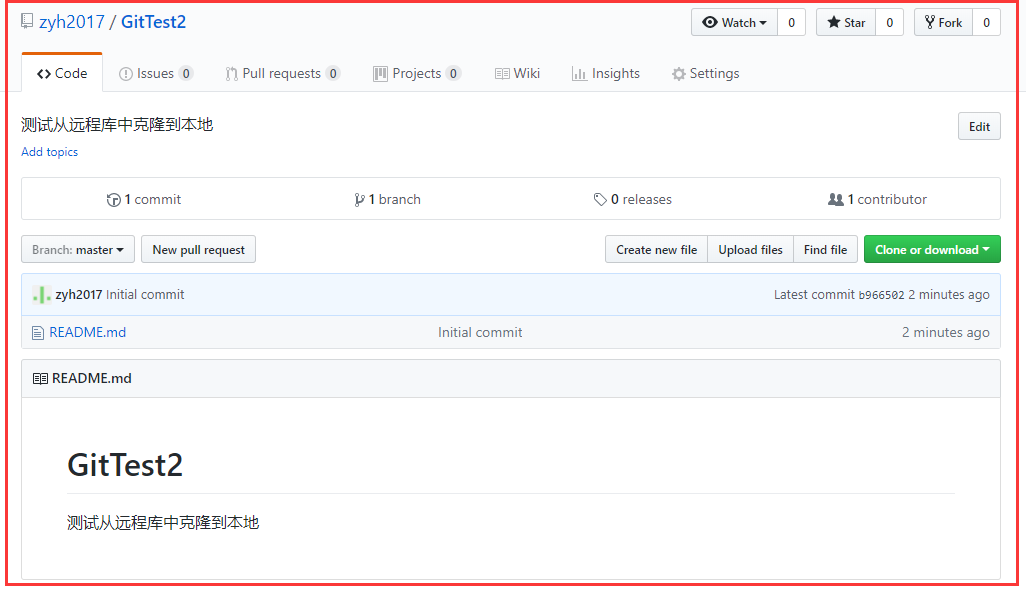Click the eye icon on Watch button
The width and height of the screenshot is (1026, 589).
710,22
